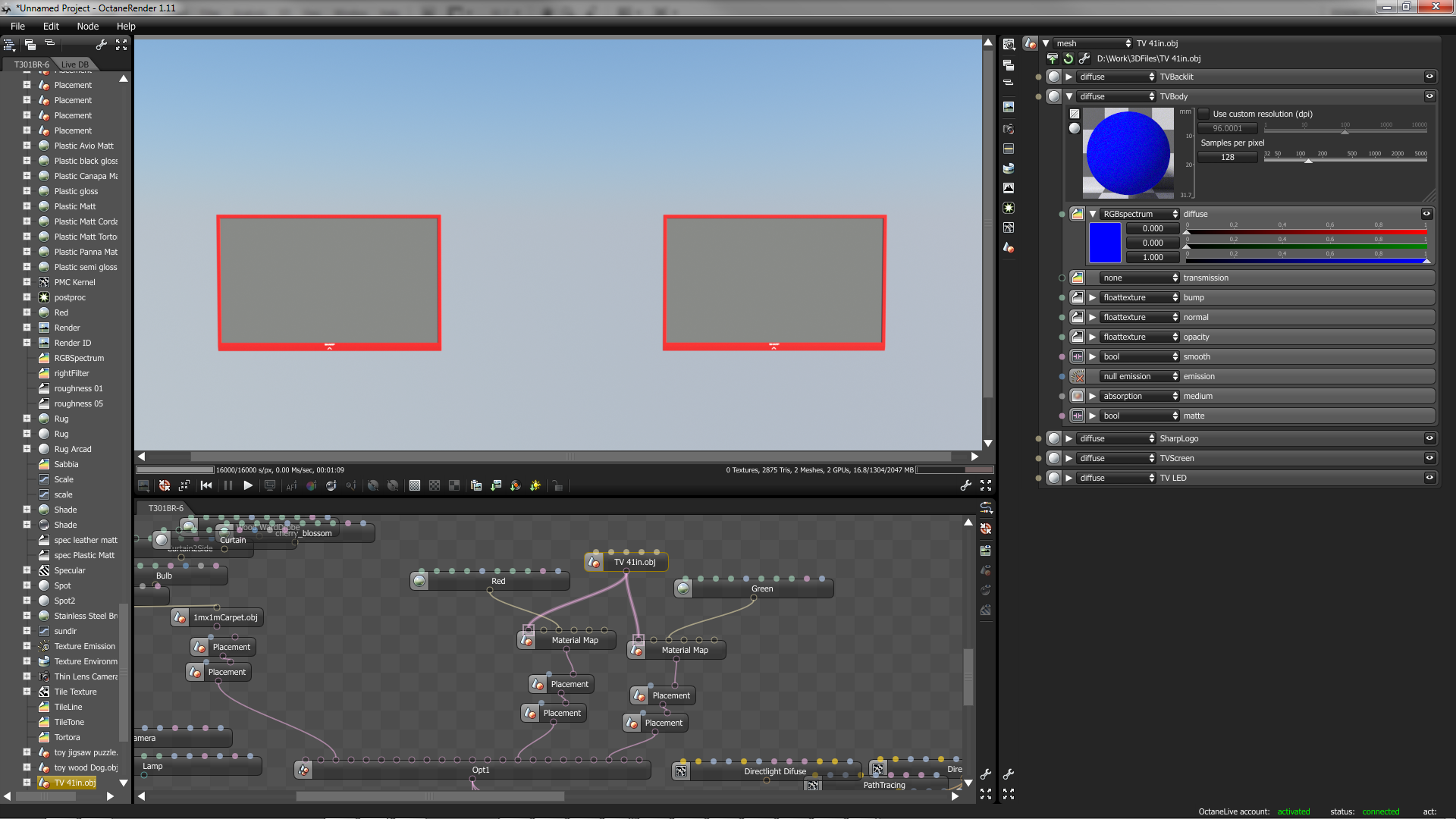Open the Node menu
The width and height of the screenshot is (1456, 819).
tap(87, 26)
